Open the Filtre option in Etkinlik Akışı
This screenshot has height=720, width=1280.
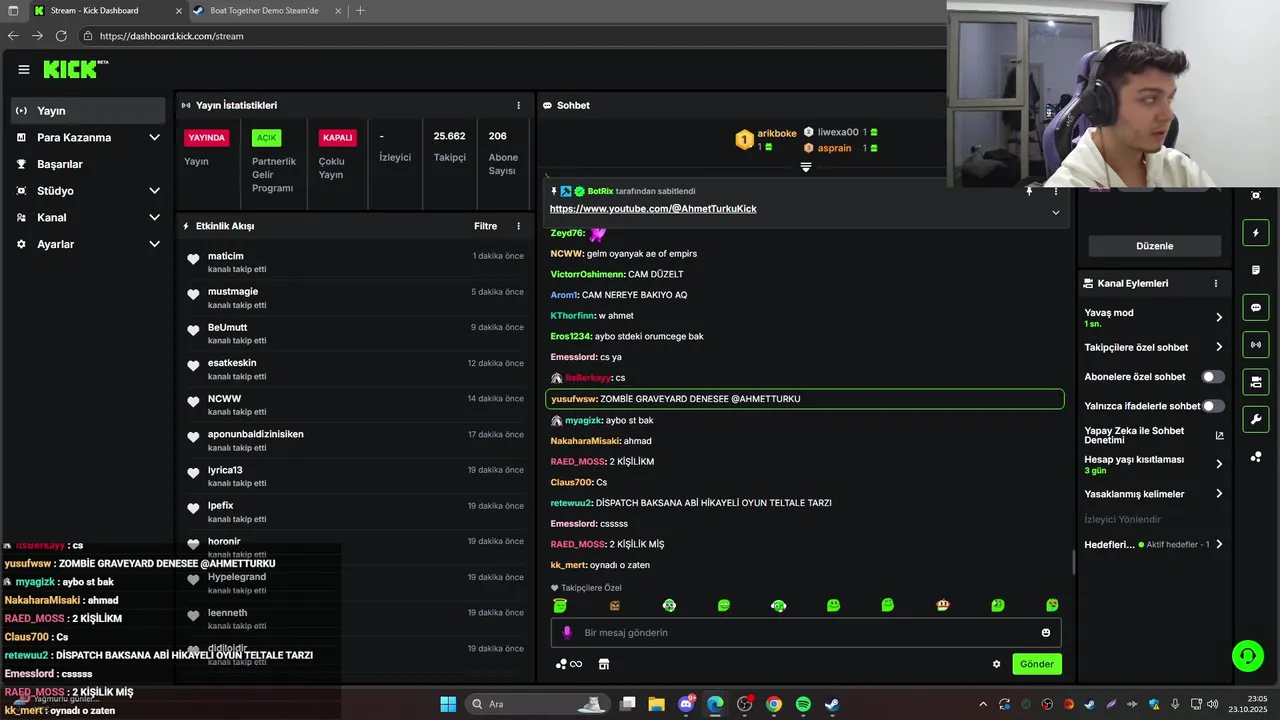[485, 226]
